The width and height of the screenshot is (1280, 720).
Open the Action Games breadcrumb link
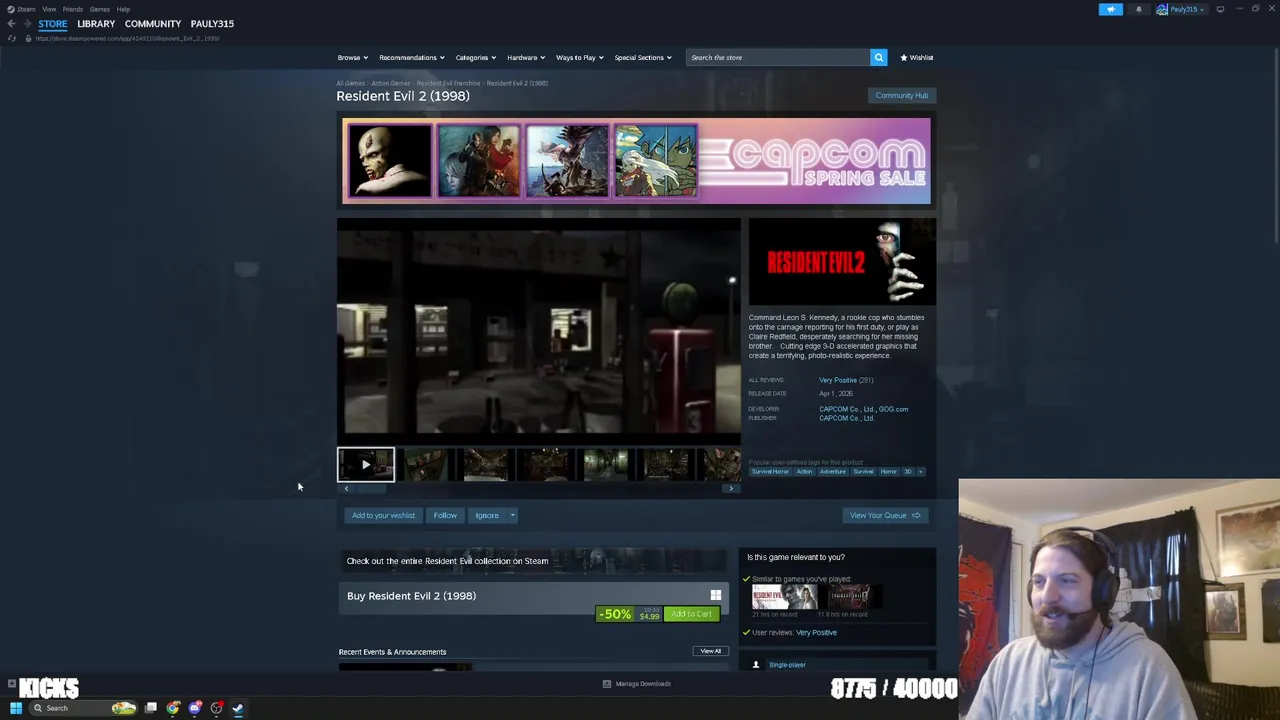391,83
